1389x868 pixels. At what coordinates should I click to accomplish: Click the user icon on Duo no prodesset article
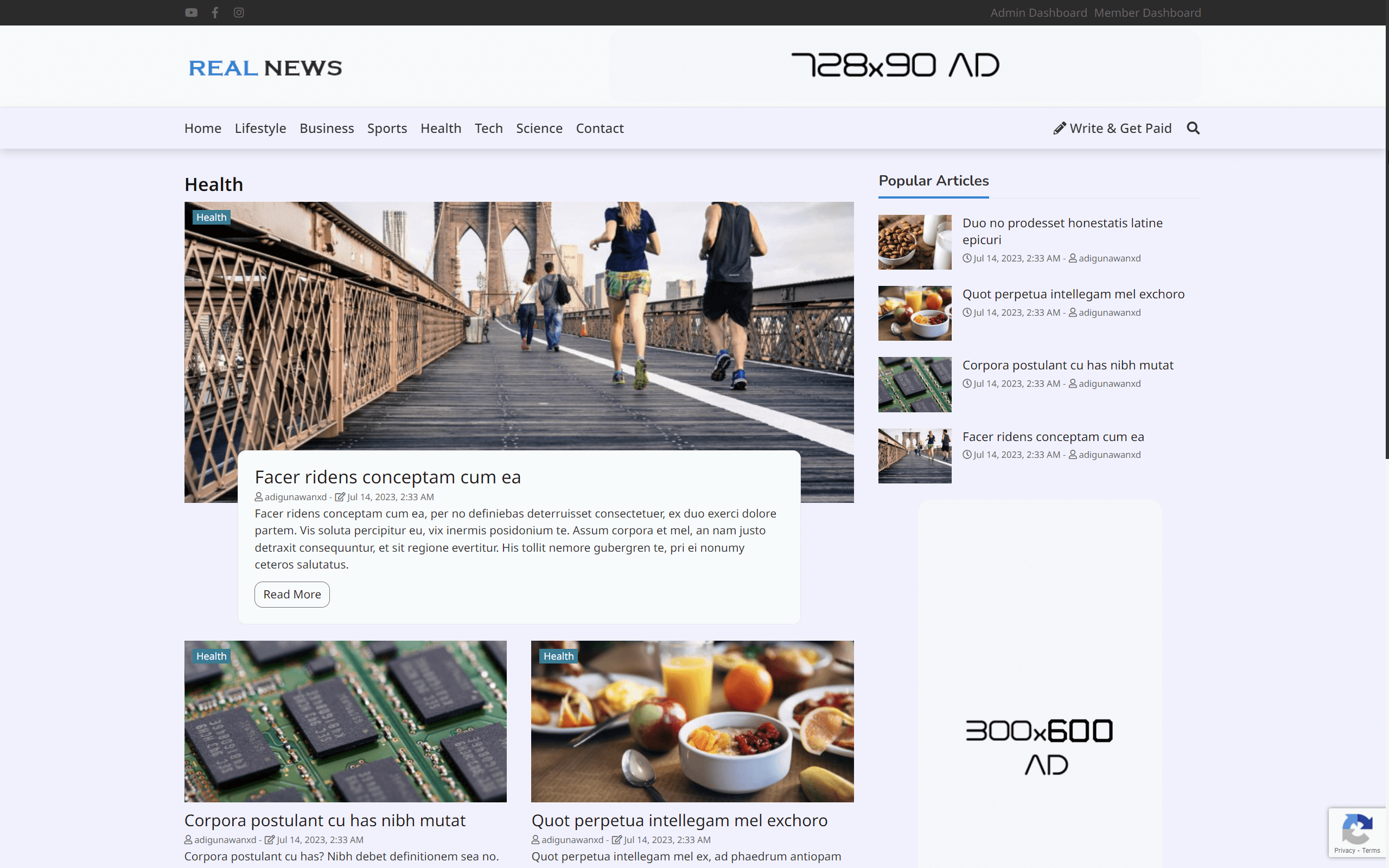tap(1072, 258)
